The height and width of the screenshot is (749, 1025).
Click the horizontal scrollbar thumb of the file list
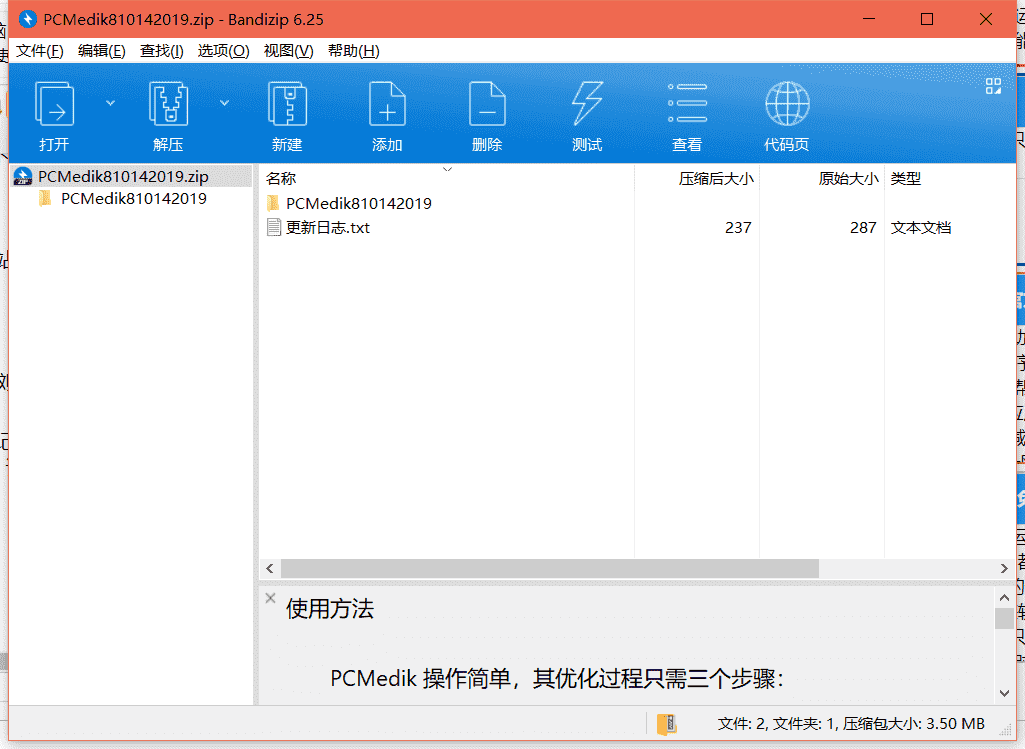coord(550,569)
